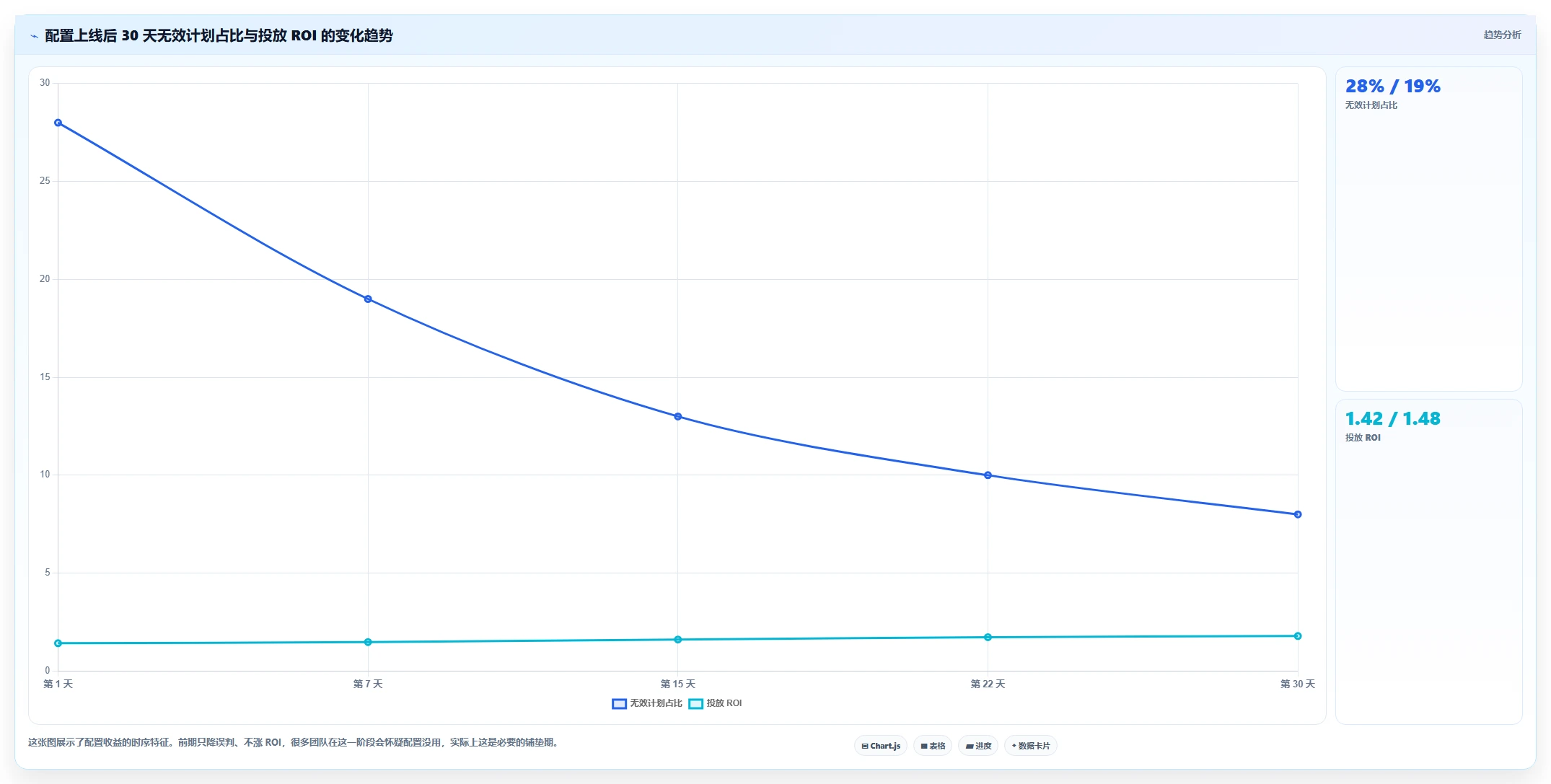
Task: Click the y-axis label 5
Action: point(48,573)
